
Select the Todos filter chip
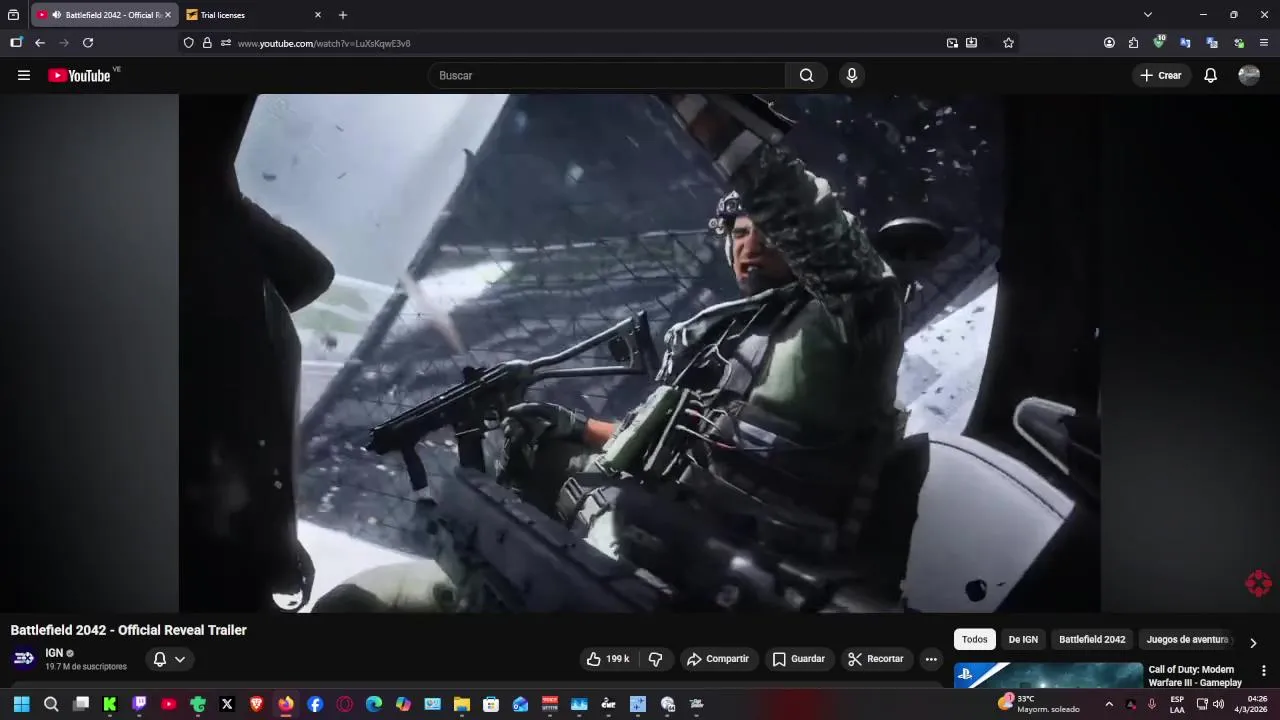pyautogui.click(x=974, y=639)
